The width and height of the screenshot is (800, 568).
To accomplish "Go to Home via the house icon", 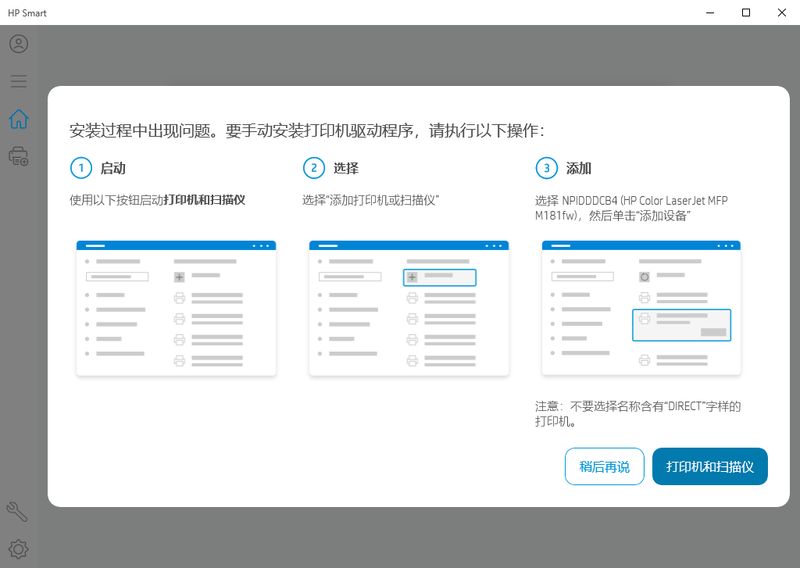I will [18, 119].
